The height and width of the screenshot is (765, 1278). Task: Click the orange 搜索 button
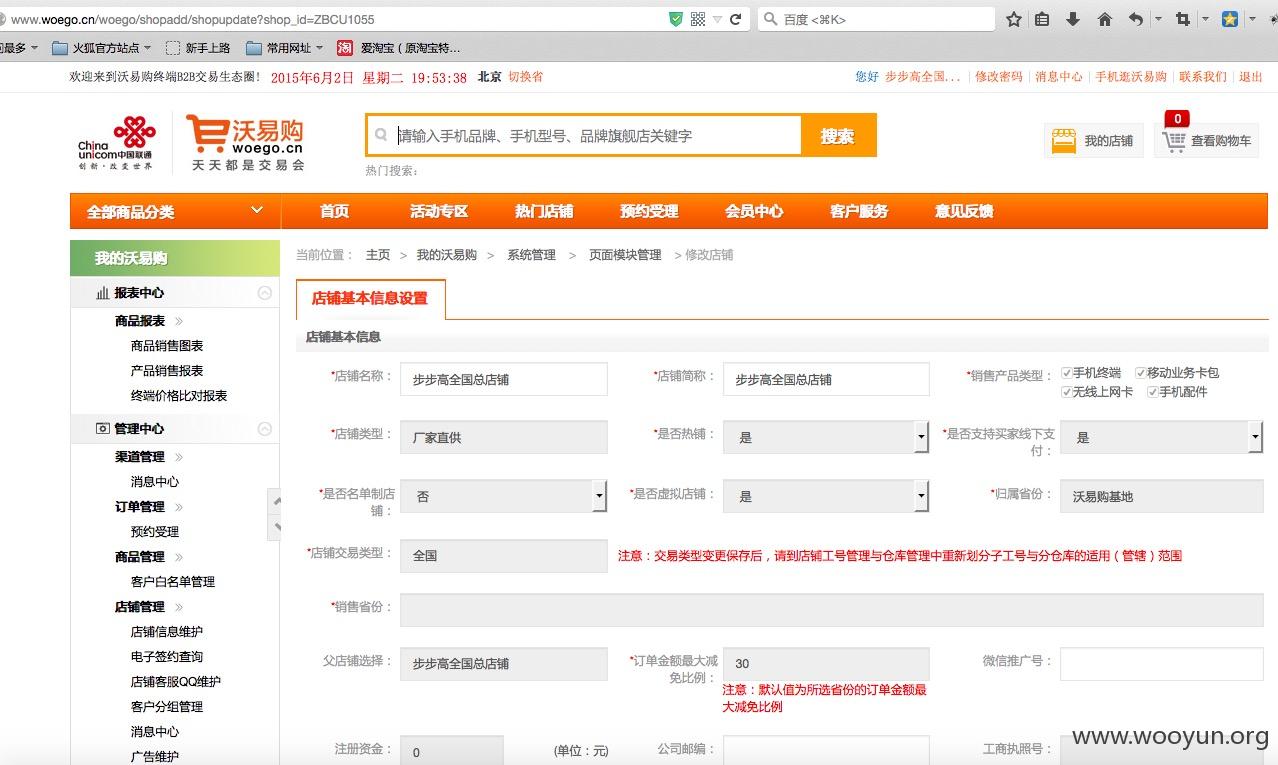point(838,136)
